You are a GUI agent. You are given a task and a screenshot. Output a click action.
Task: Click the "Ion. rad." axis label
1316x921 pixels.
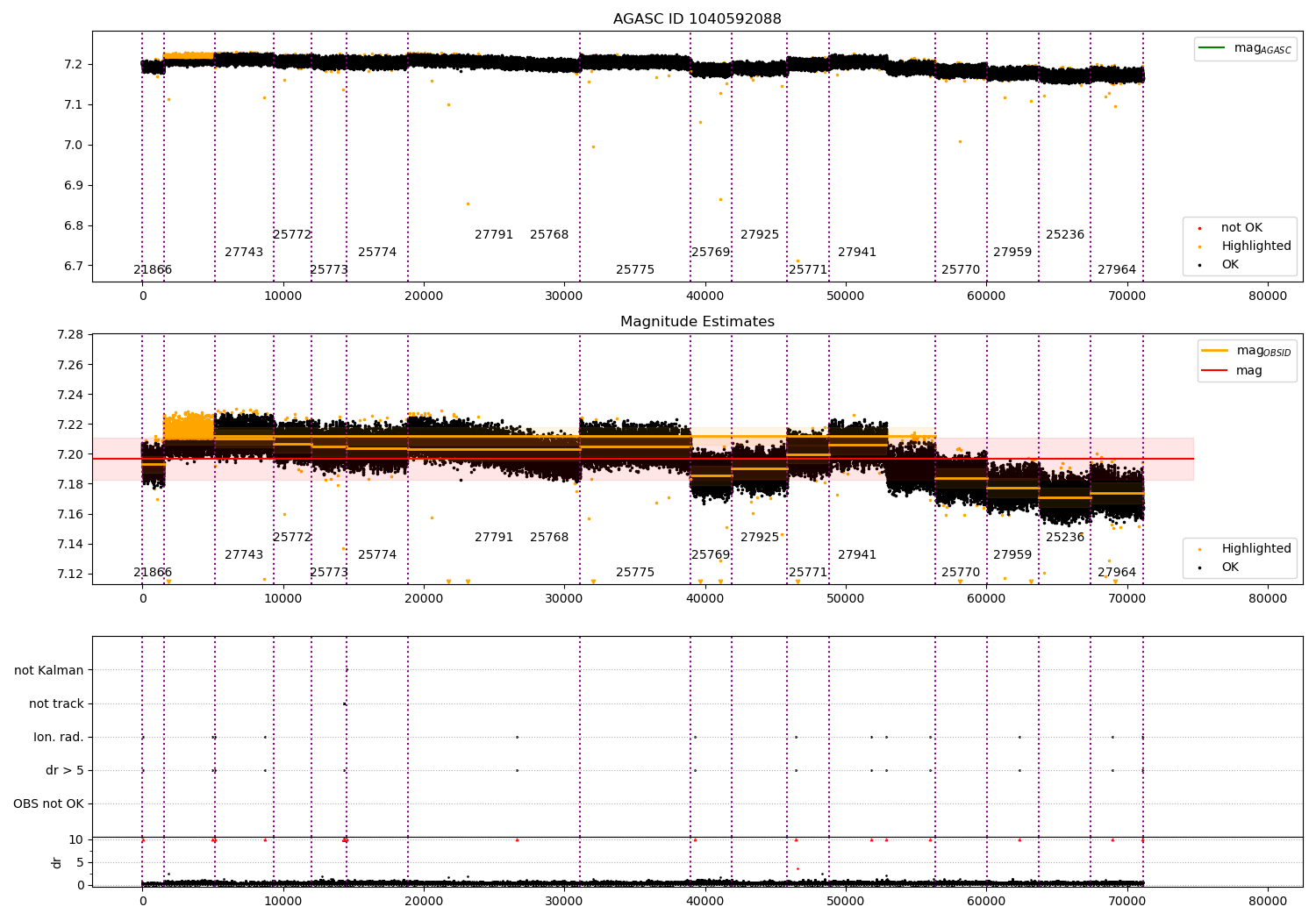tap(59, 738)
